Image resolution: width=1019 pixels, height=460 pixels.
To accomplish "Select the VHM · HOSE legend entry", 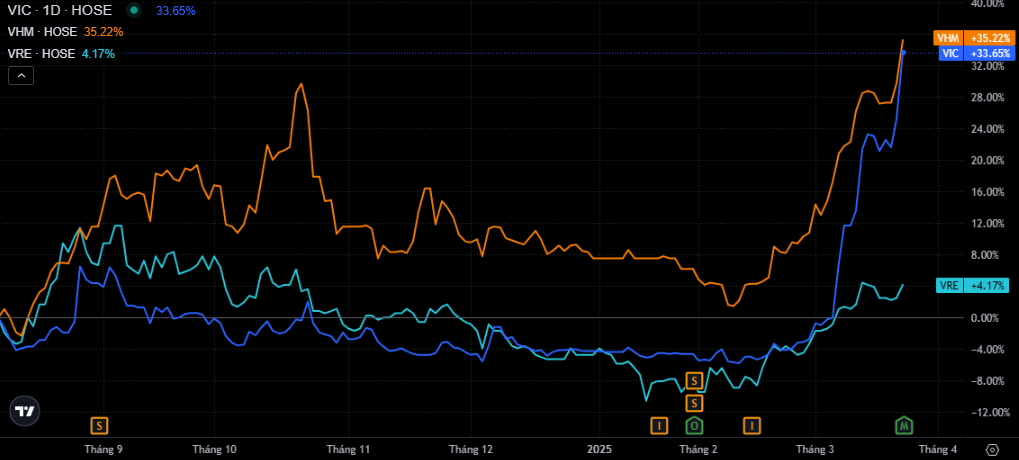I will 42,32.
